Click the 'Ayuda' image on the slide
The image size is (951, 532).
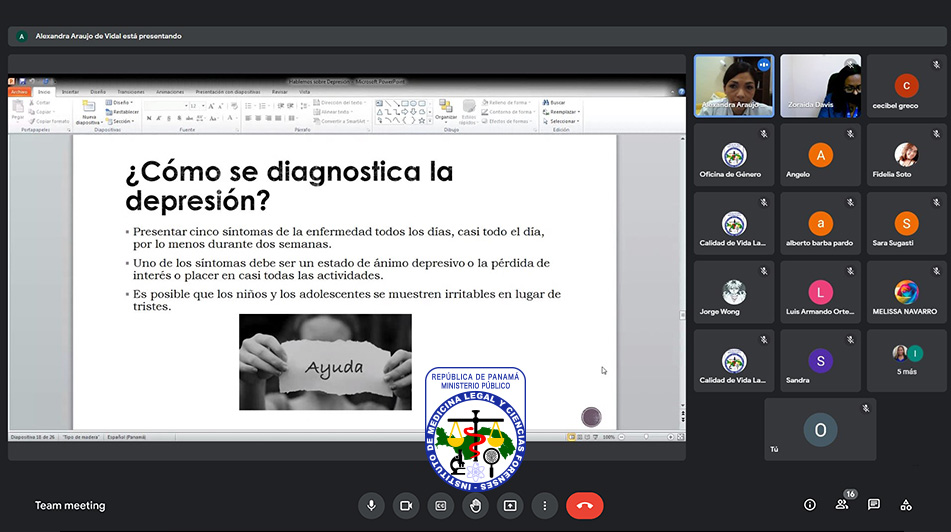tap(325, 362)
